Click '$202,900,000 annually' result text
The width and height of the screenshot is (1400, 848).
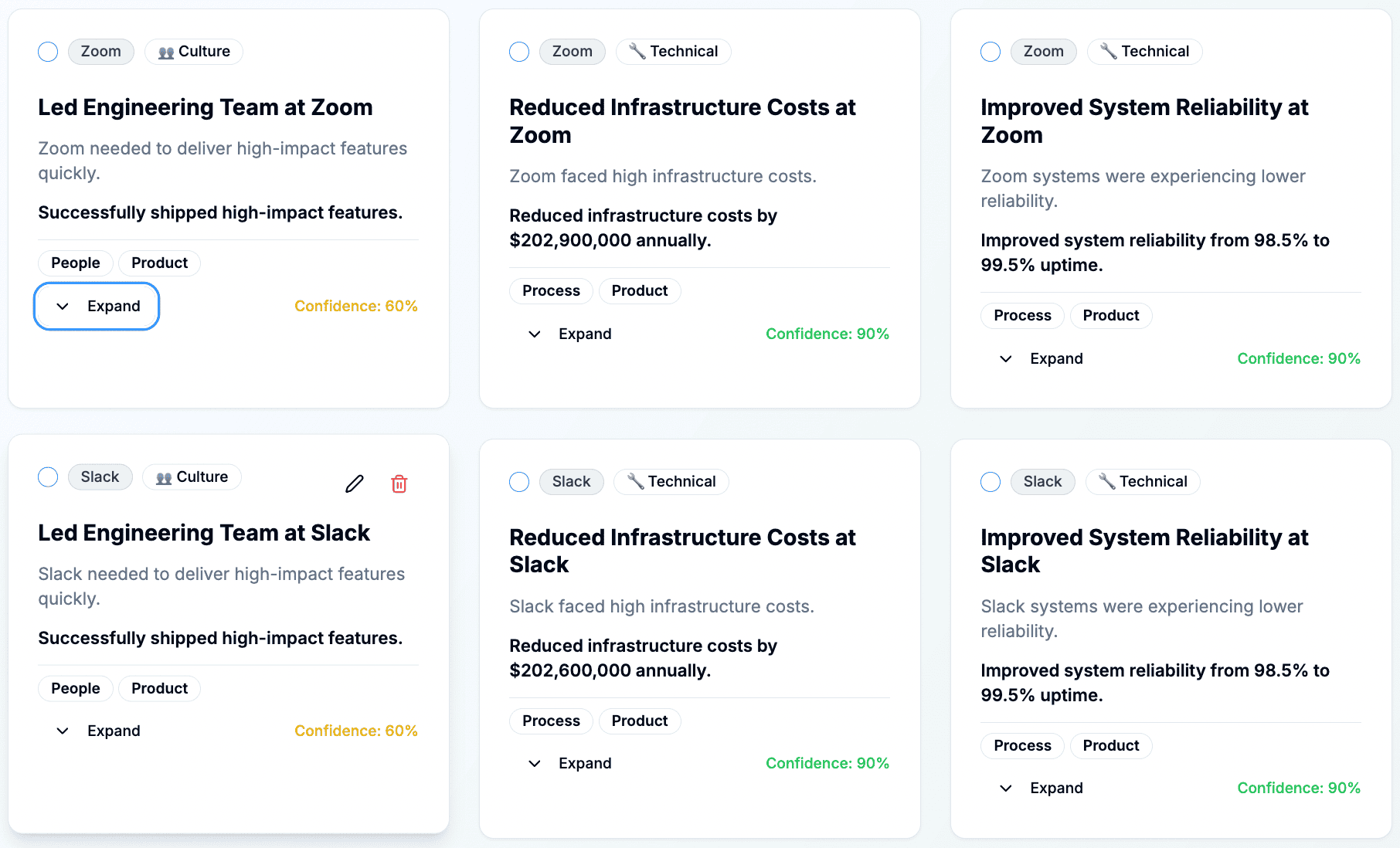pos(609,241)
